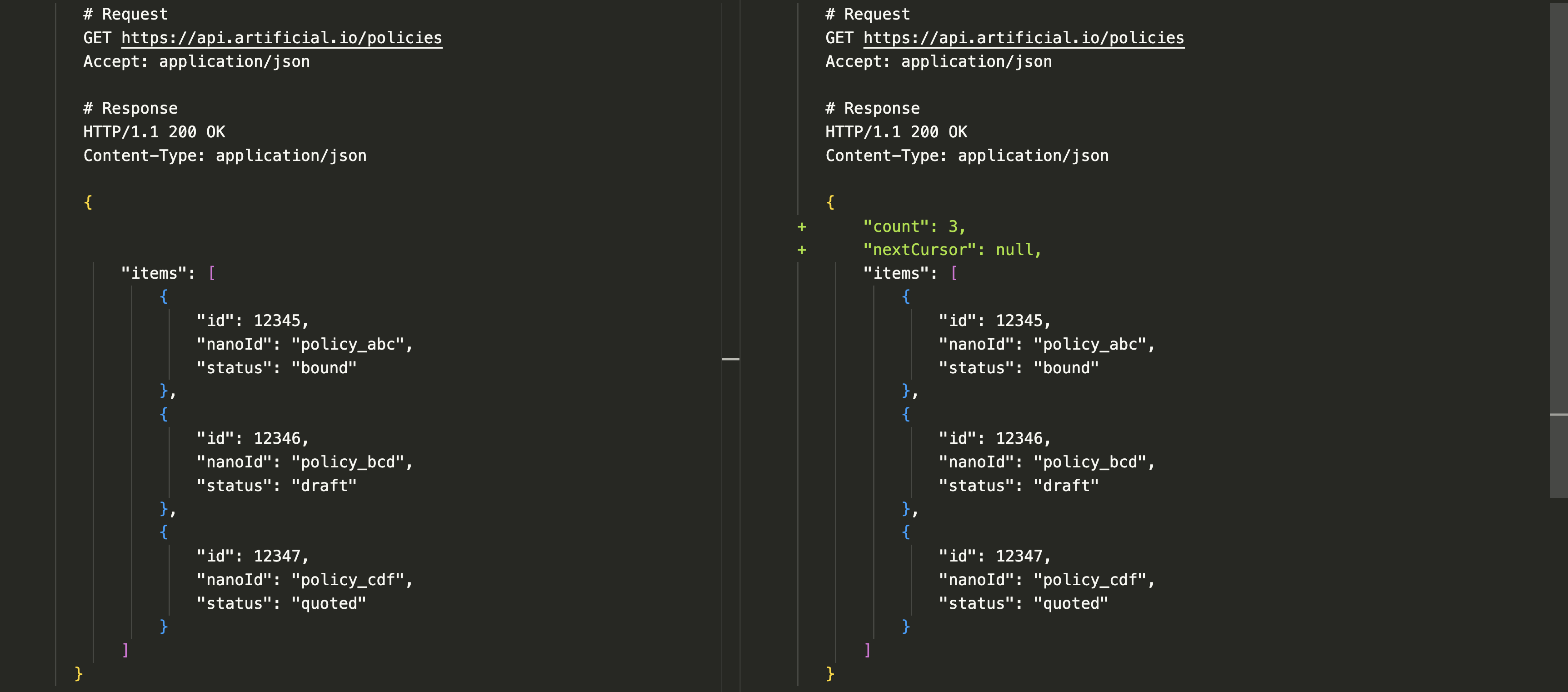
Task: Click "nanoId": "policy_bcd" in right pane
Action: (1047, 462)
